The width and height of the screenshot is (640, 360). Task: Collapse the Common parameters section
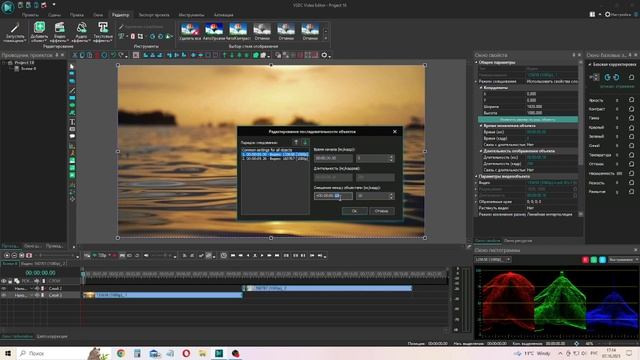pyautogui.click(x=476, y=62)
